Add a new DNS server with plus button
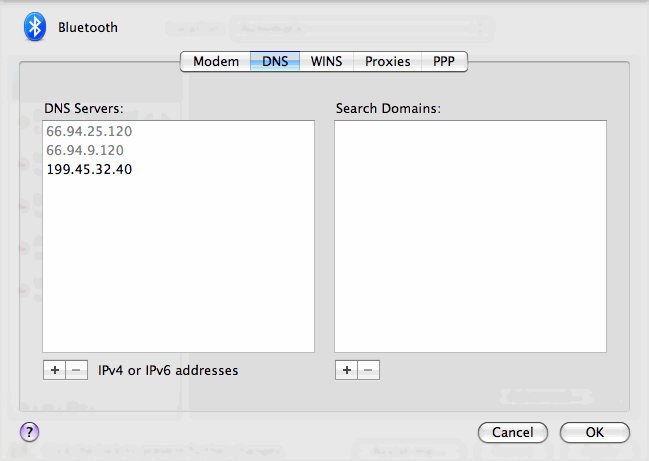 (54, 370)
